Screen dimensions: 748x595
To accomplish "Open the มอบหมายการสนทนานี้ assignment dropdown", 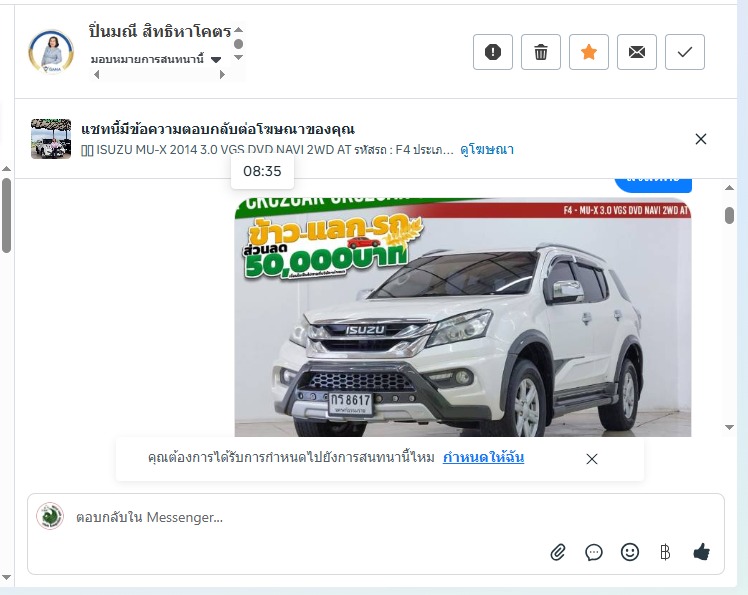I will 156,60.
